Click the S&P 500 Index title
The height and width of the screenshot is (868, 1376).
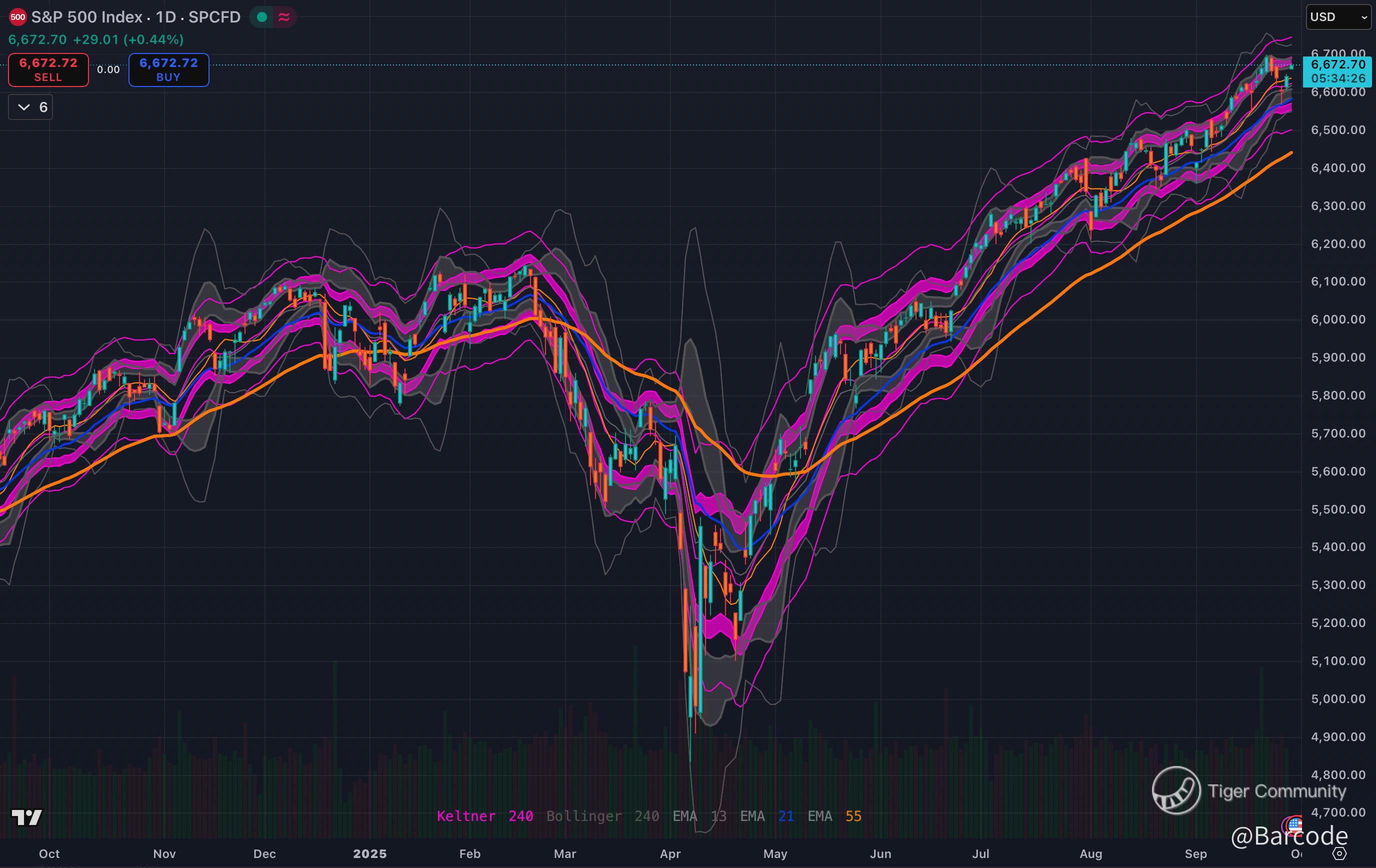(x=86, y=17)
